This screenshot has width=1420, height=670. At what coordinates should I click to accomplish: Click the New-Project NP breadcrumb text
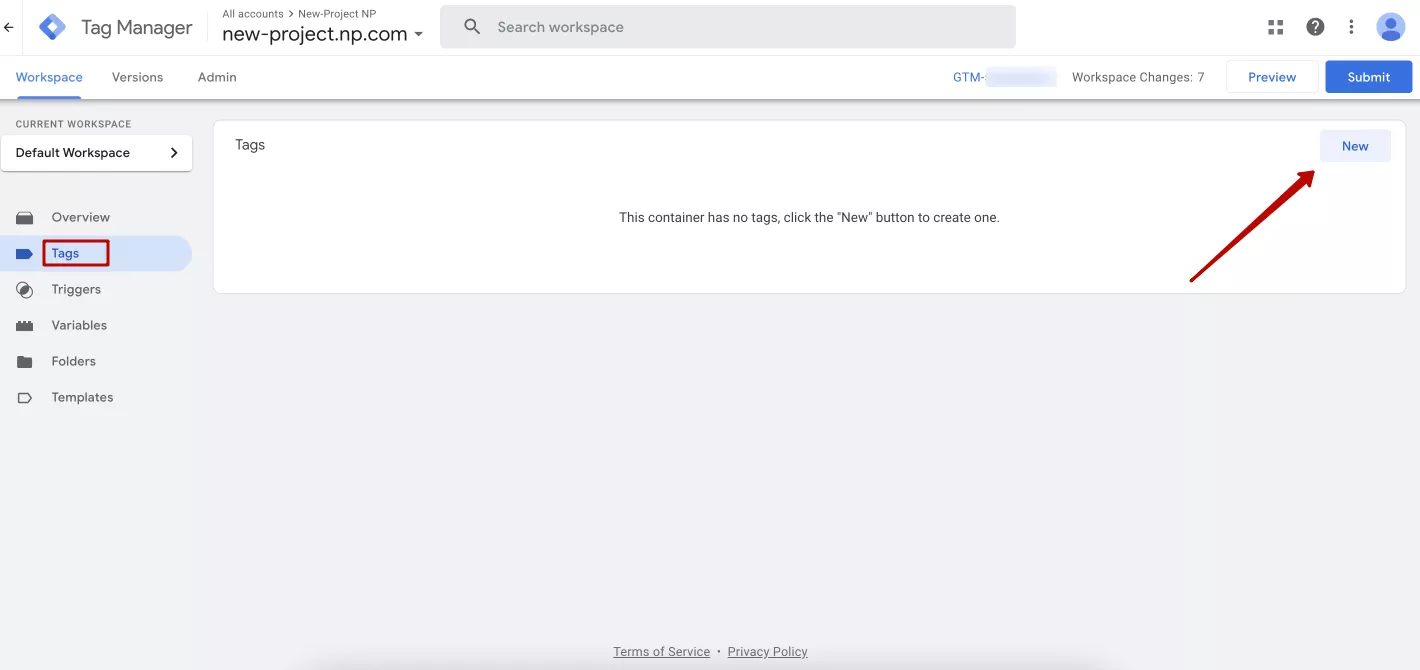(337, 14)
